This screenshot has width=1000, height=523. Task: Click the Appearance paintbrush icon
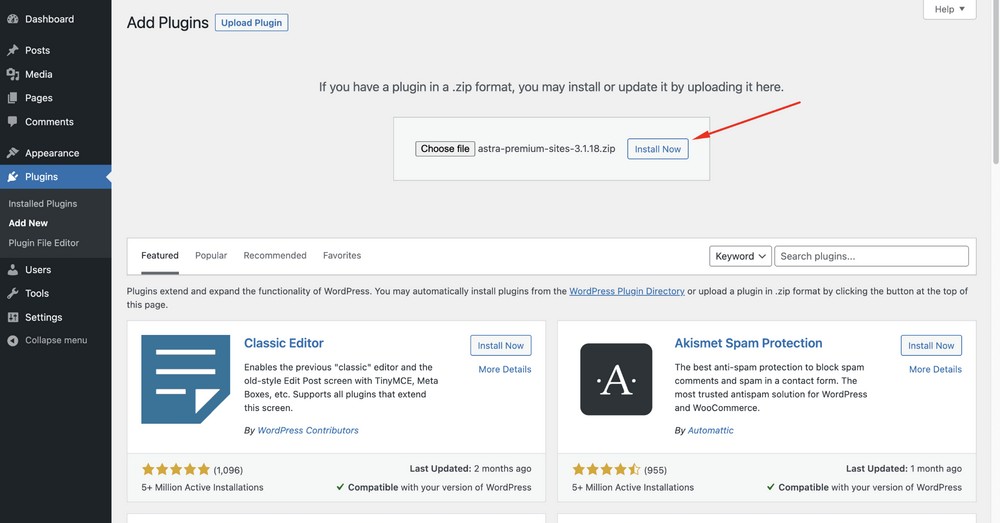click(13, 153)
